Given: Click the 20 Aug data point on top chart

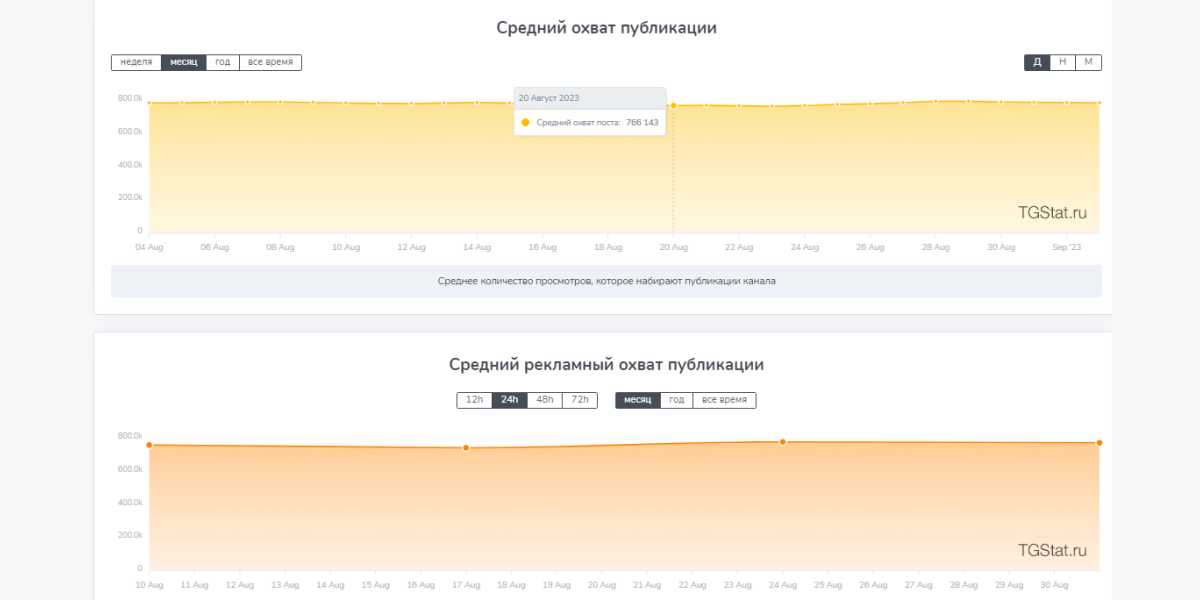Looking at the screenshot, I should click(673, 105).
